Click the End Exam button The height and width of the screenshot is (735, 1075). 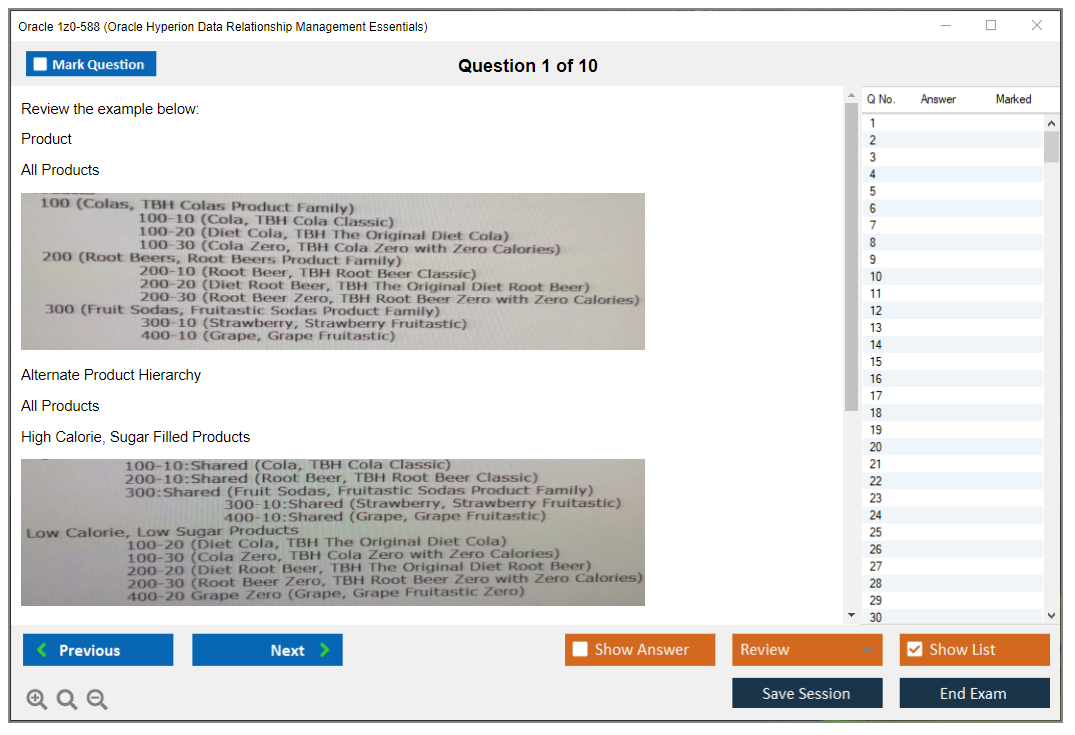click(x=974, y=693)
